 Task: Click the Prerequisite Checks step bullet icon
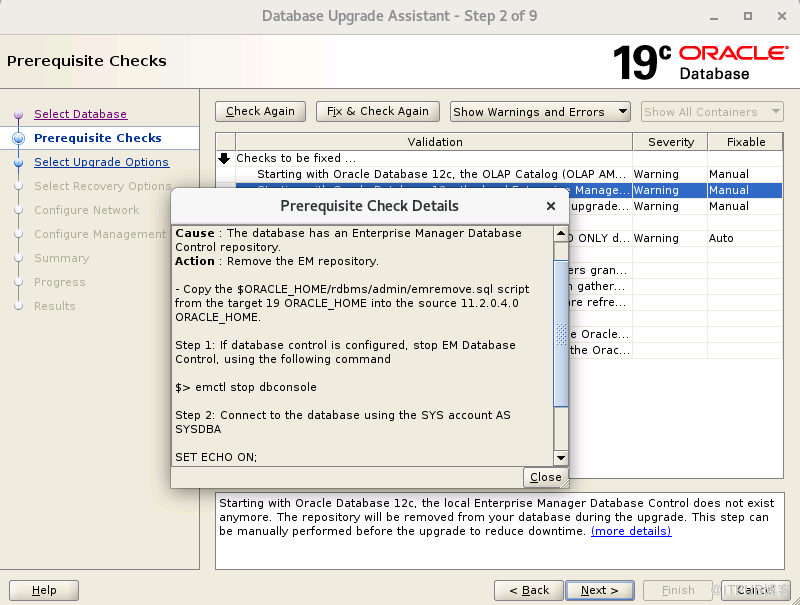[18, 138]
